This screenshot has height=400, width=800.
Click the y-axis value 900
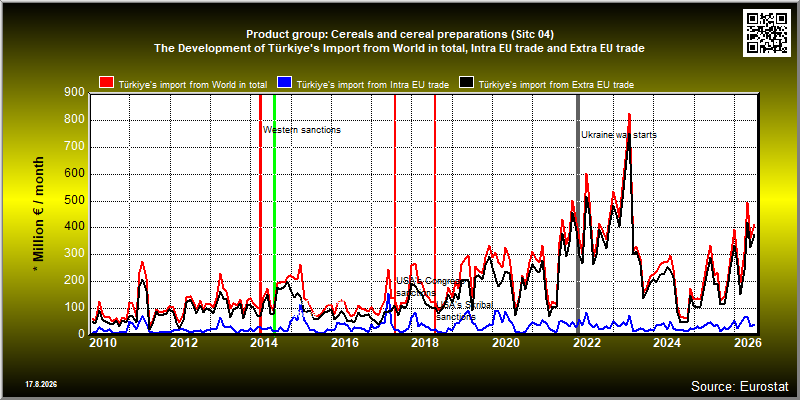coord(76,93)
